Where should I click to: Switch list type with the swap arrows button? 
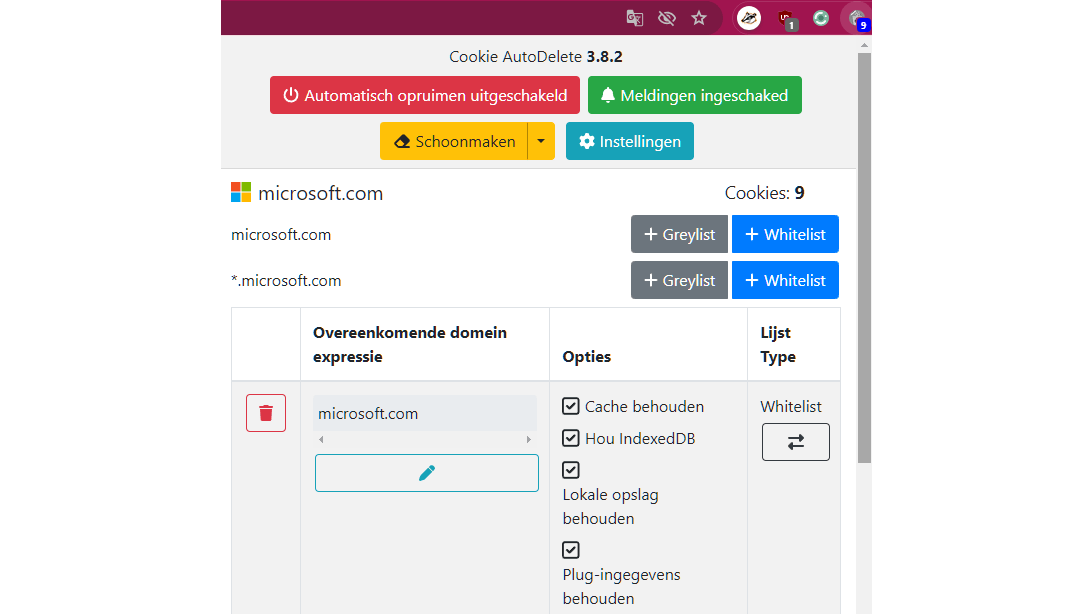(x=795, y=442)
